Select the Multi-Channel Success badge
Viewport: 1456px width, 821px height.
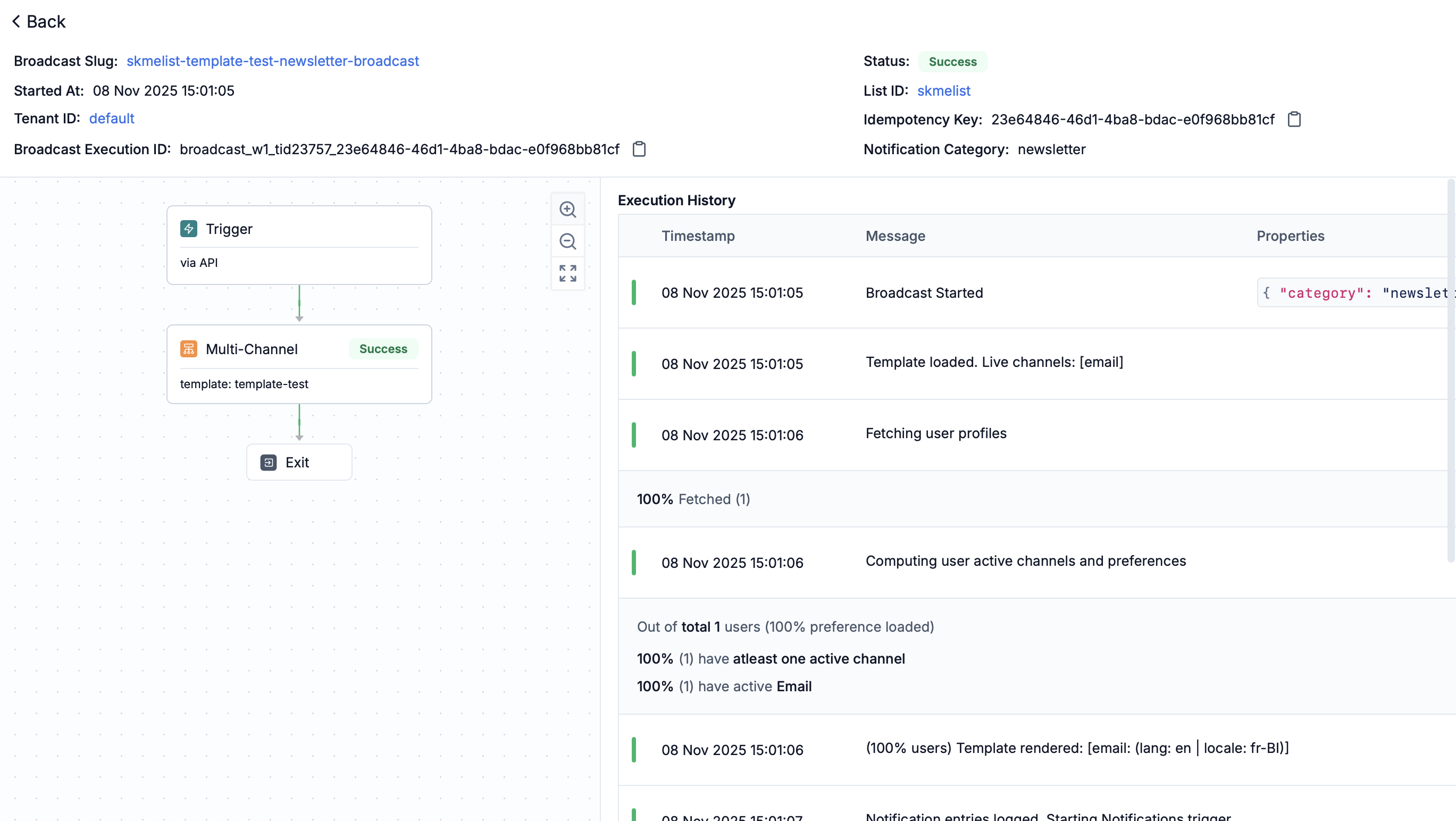pyautogui.click(x=383, y=349)
